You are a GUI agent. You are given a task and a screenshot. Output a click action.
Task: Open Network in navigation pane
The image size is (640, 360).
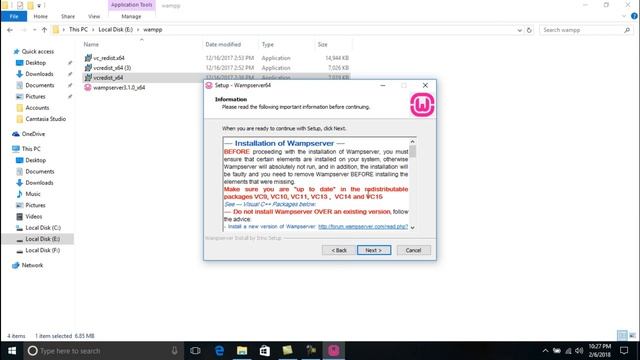coord(32,265)
